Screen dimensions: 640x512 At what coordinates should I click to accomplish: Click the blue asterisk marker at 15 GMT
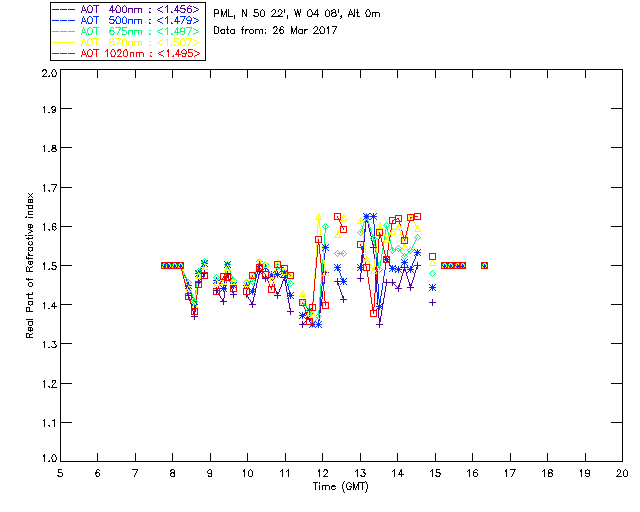point(433,288)
